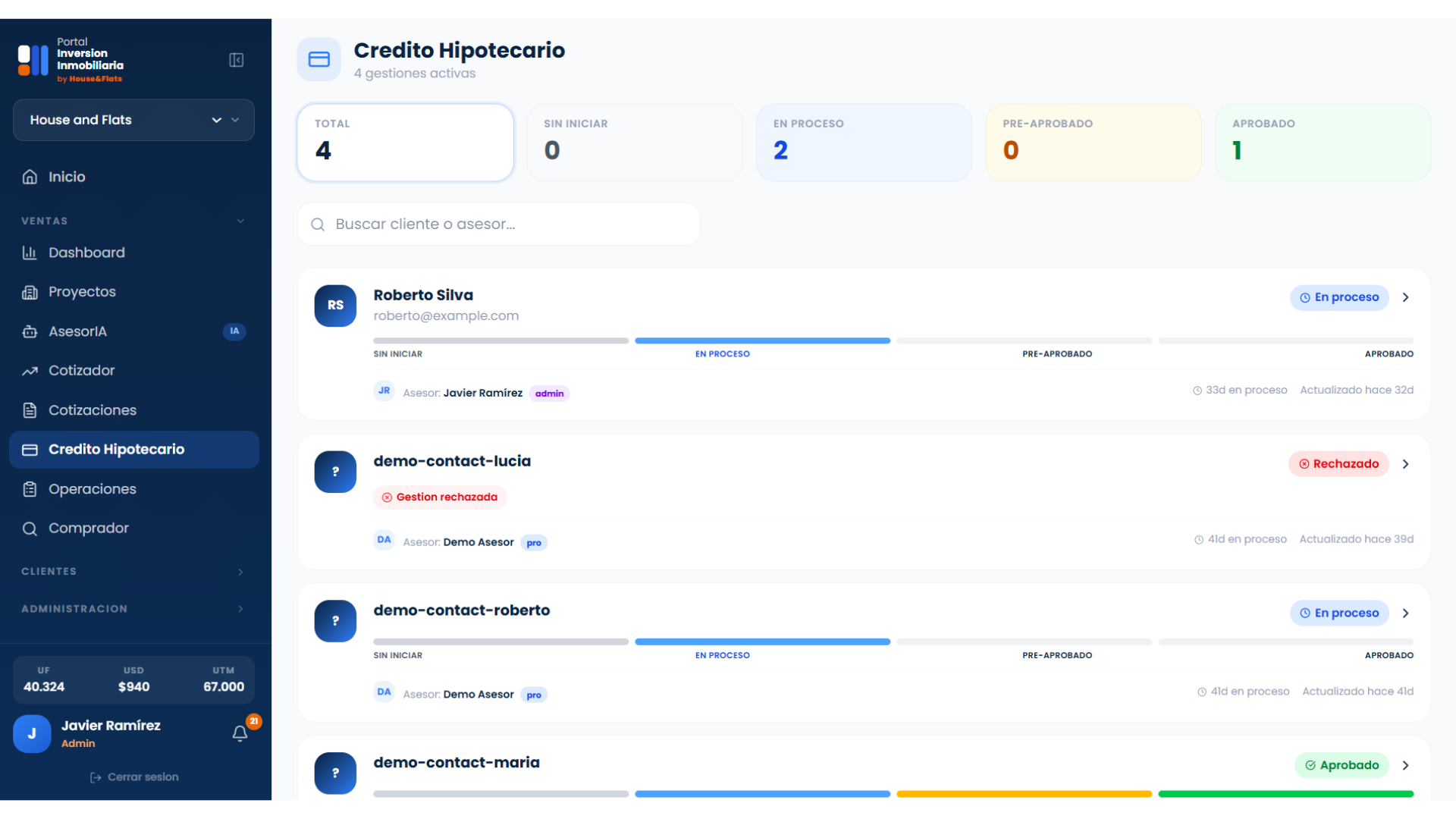The height and width of the screenshot is (819, 1456).
Task: Open Cotizaciones list
Action: 93,410
